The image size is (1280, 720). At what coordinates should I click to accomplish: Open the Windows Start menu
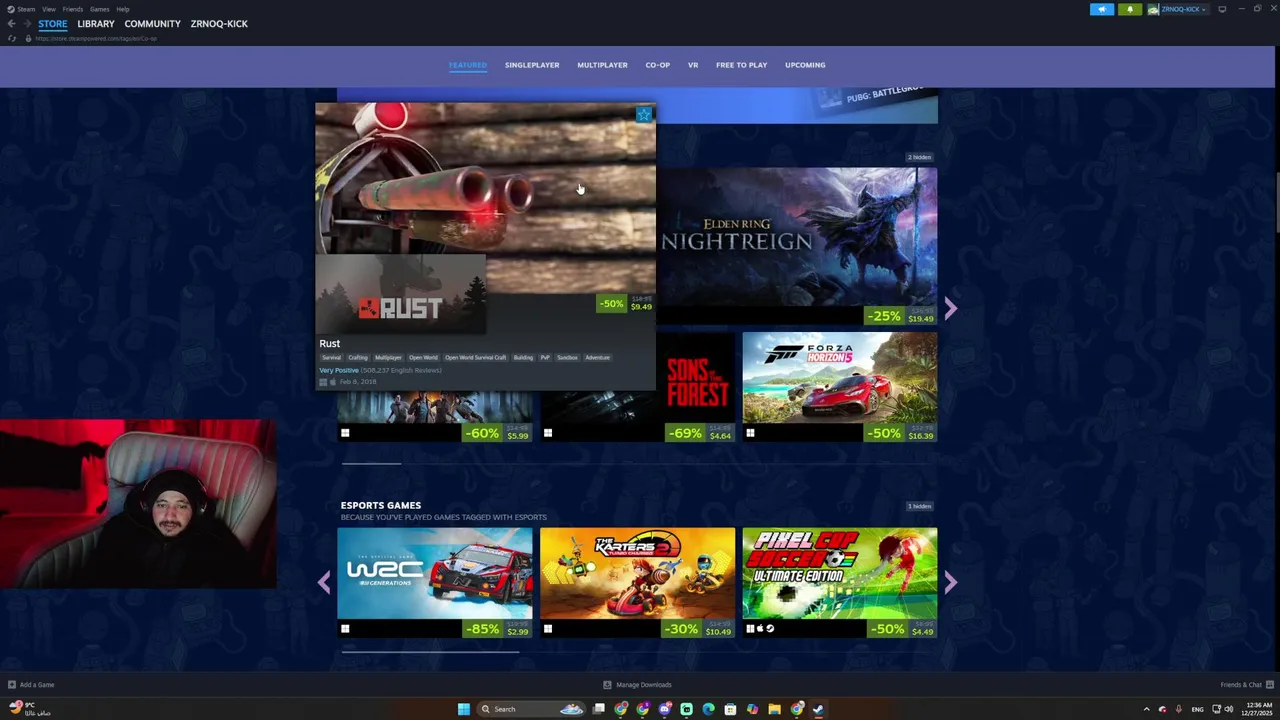464,709
